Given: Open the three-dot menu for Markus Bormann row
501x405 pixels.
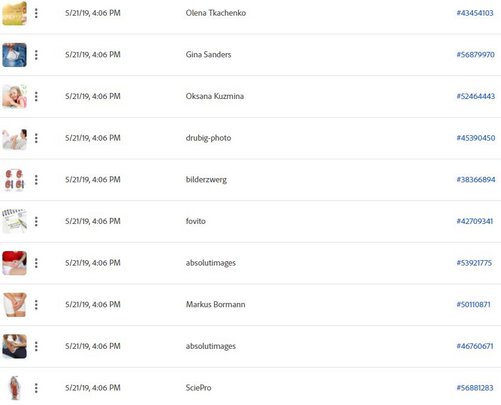Looking at the screenshot, I should click(x=36, y=305).
